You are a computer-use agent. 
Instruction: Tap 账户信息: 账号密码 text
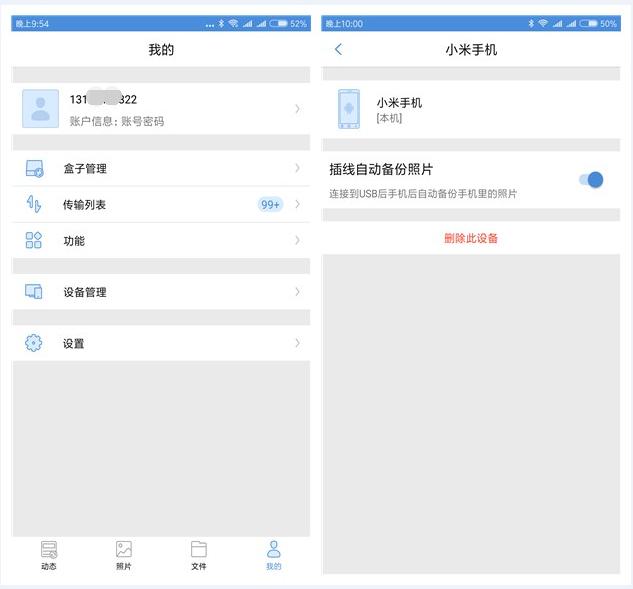117,121
